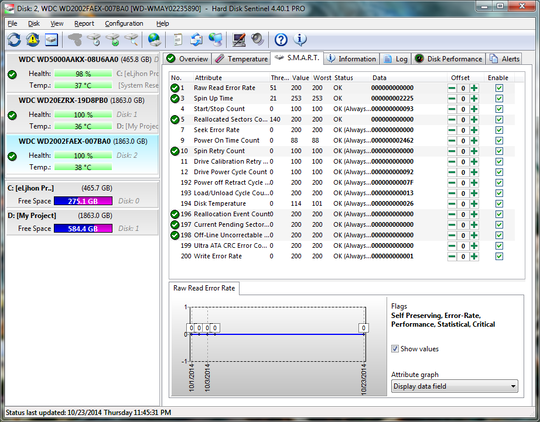Click the greyed-out disk toolbar icon
The height and width of the screenshot is (422, 540).
pos(75,40)
